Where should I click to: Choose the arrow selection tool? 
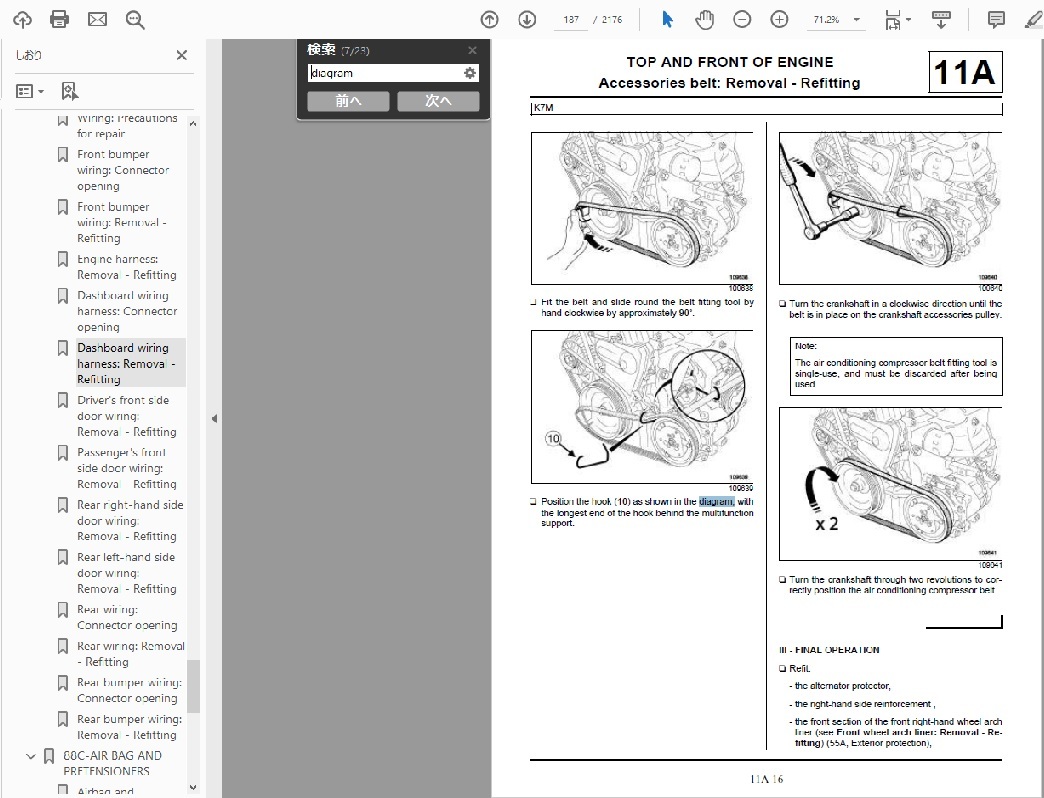tap(667, 19)
